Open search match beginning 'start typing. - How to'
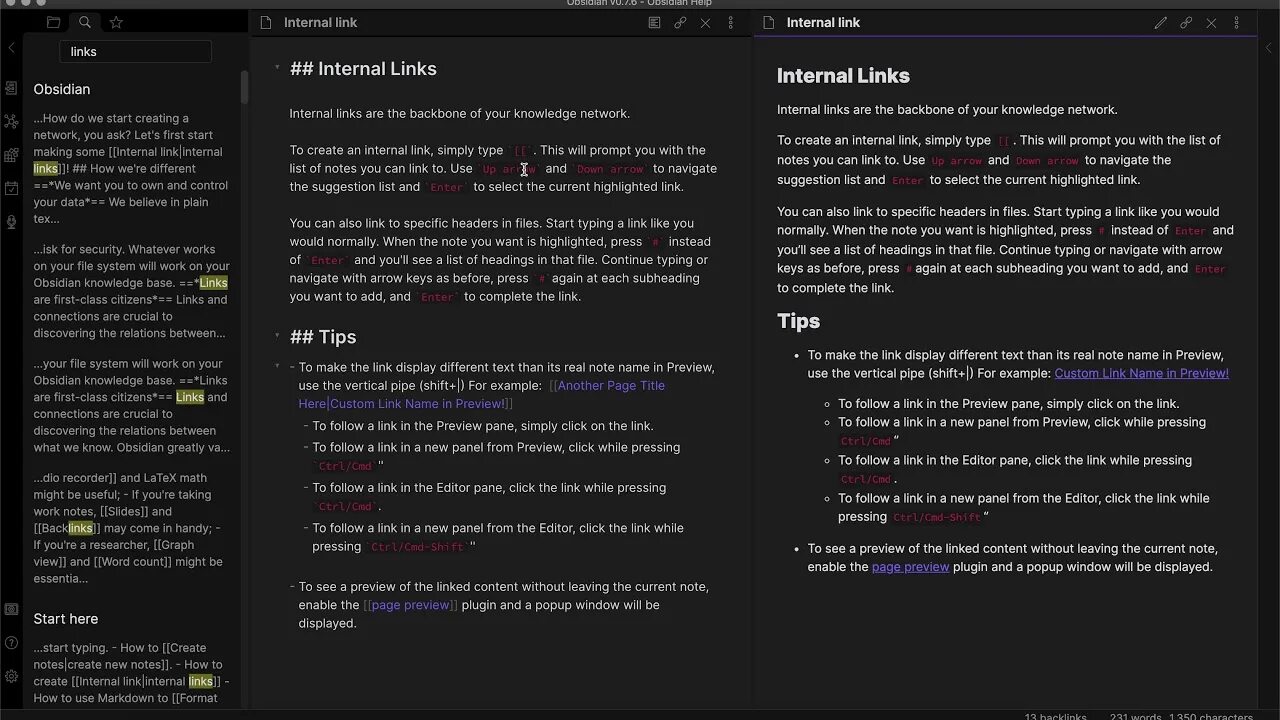 pyautogui.click(x=131, y=673)
